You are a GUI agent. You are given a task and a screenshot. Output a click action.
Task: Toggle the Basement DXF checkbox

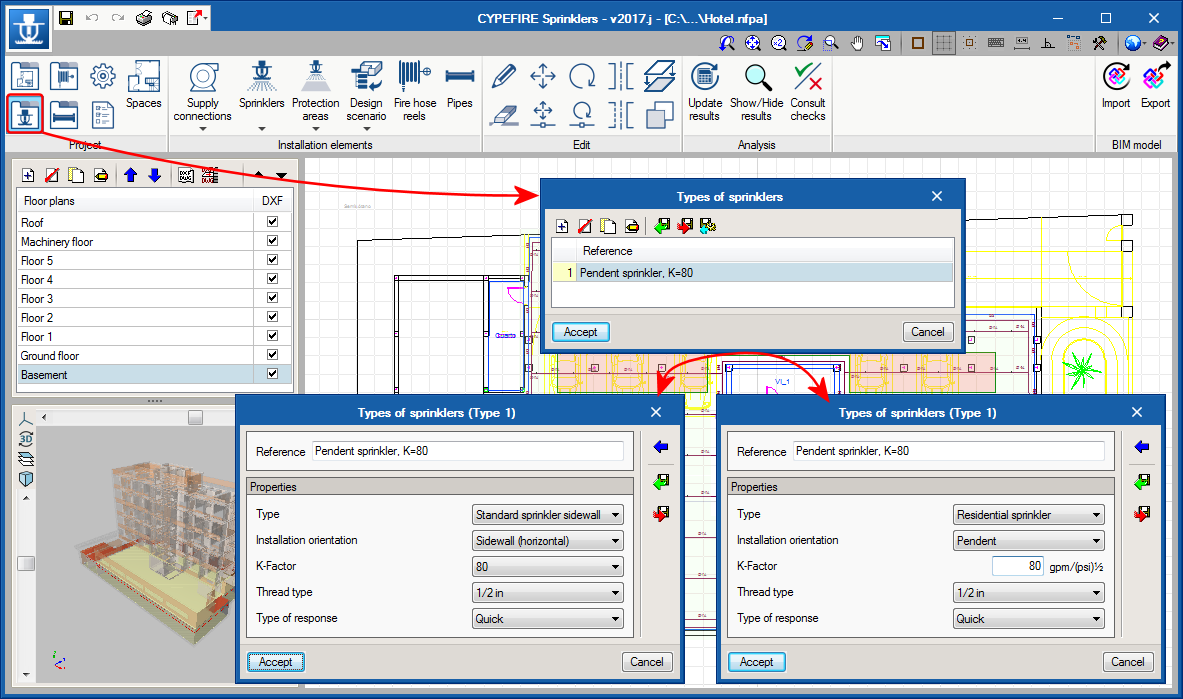tap(272, 375)
